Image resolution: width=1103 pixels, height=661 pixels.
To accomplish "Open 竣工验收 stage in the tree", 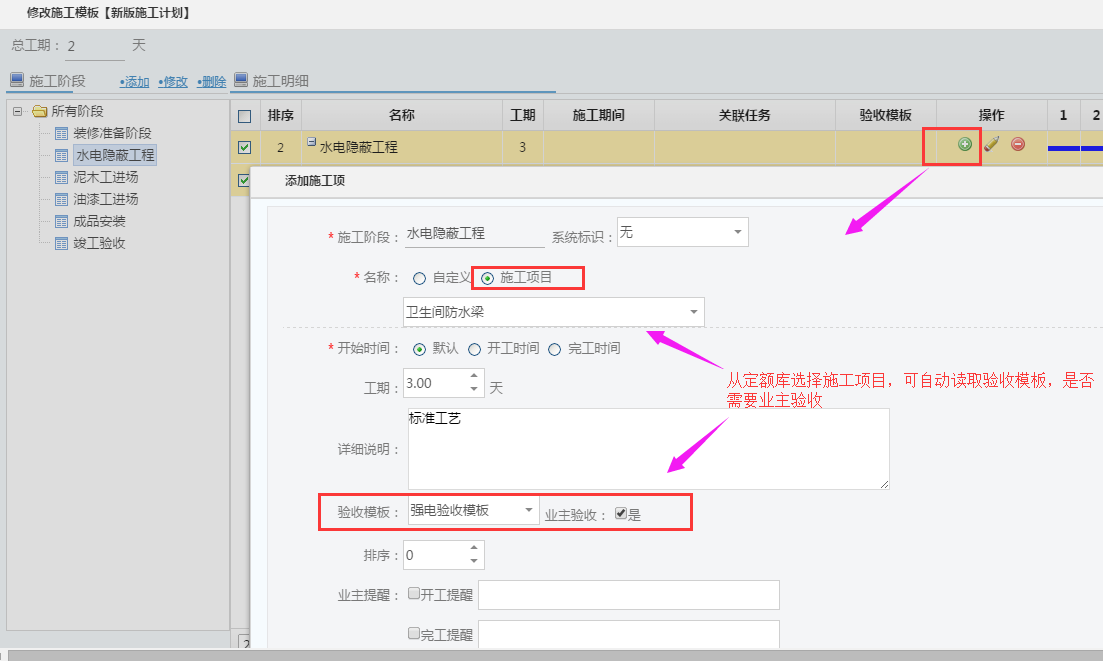I will [98, 243].
